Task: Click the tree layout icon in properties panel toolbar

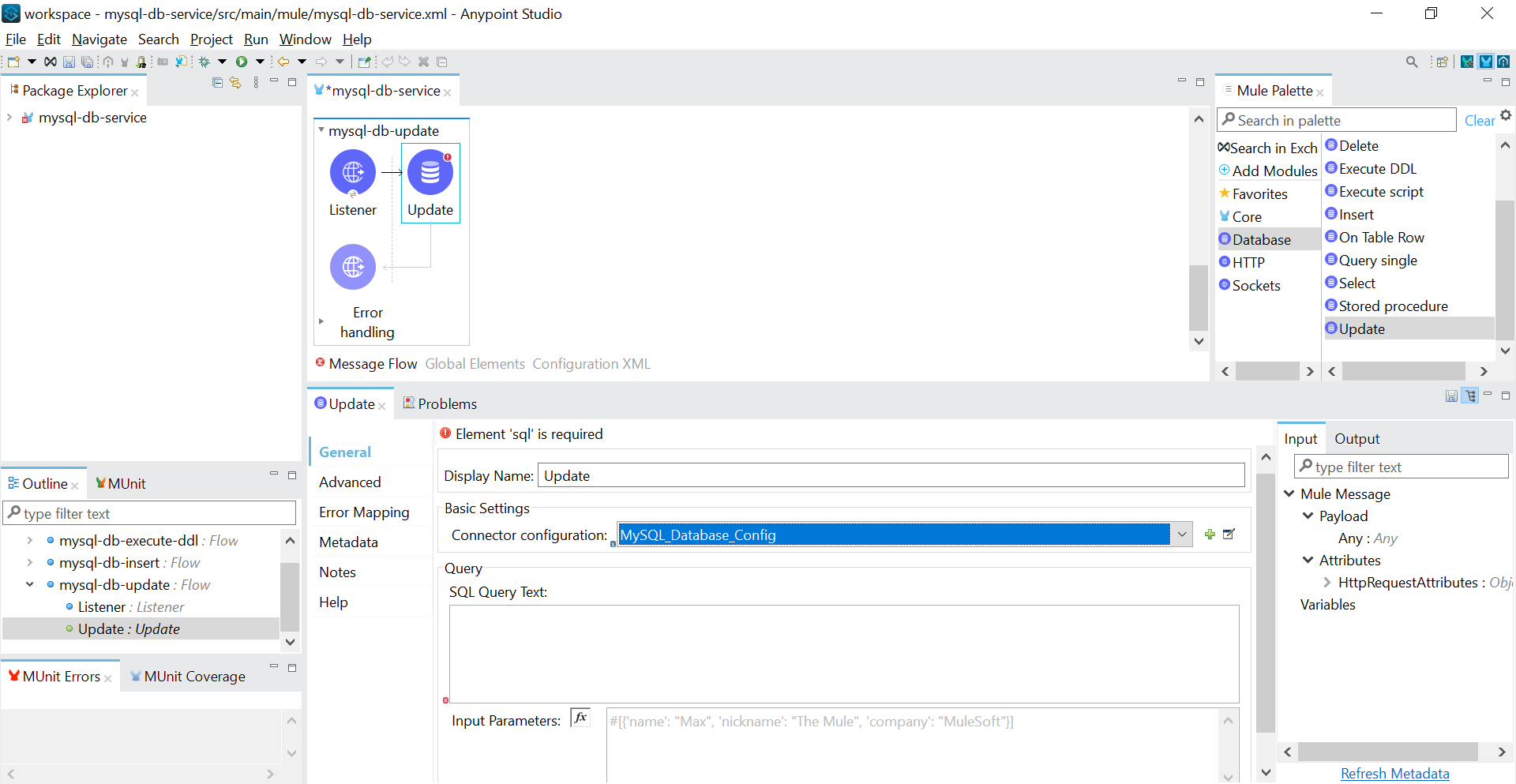Action: pos(1470,396)
